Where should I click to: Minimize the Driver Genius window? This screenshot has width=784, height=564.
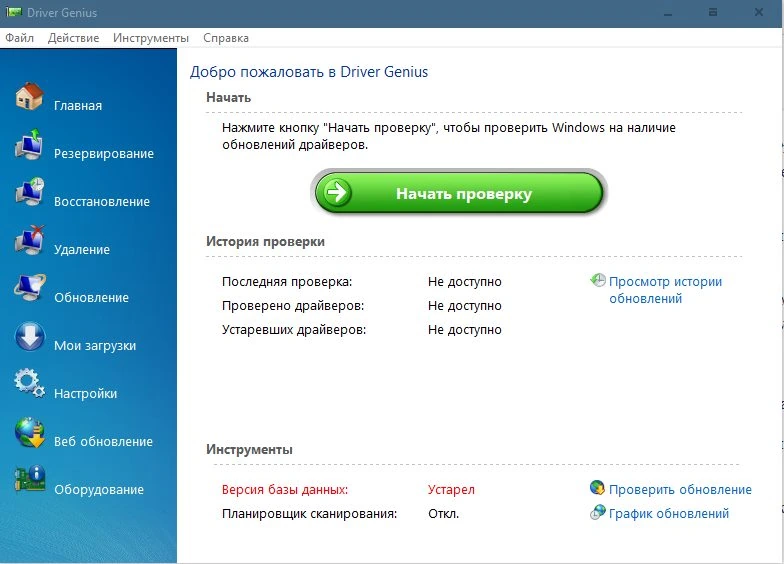tap(668, 13)
